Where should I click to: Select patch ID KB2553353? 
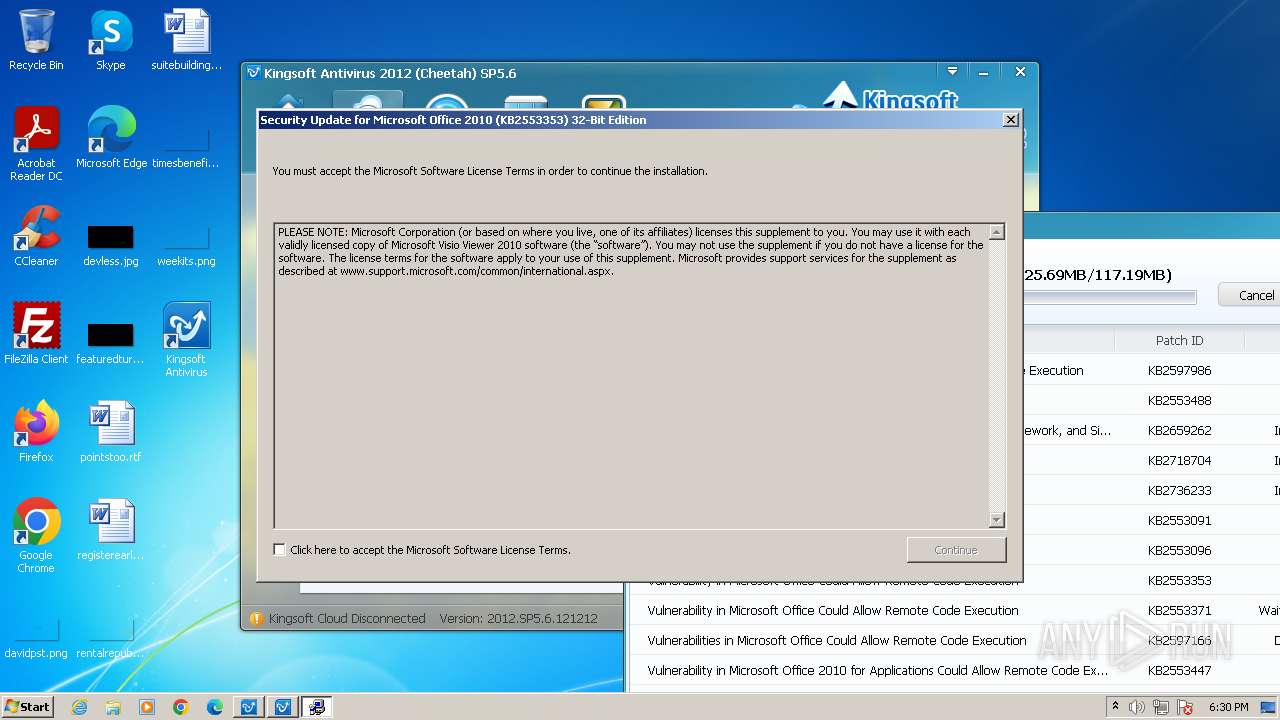pyautogui.click(x=1179, y=580)
